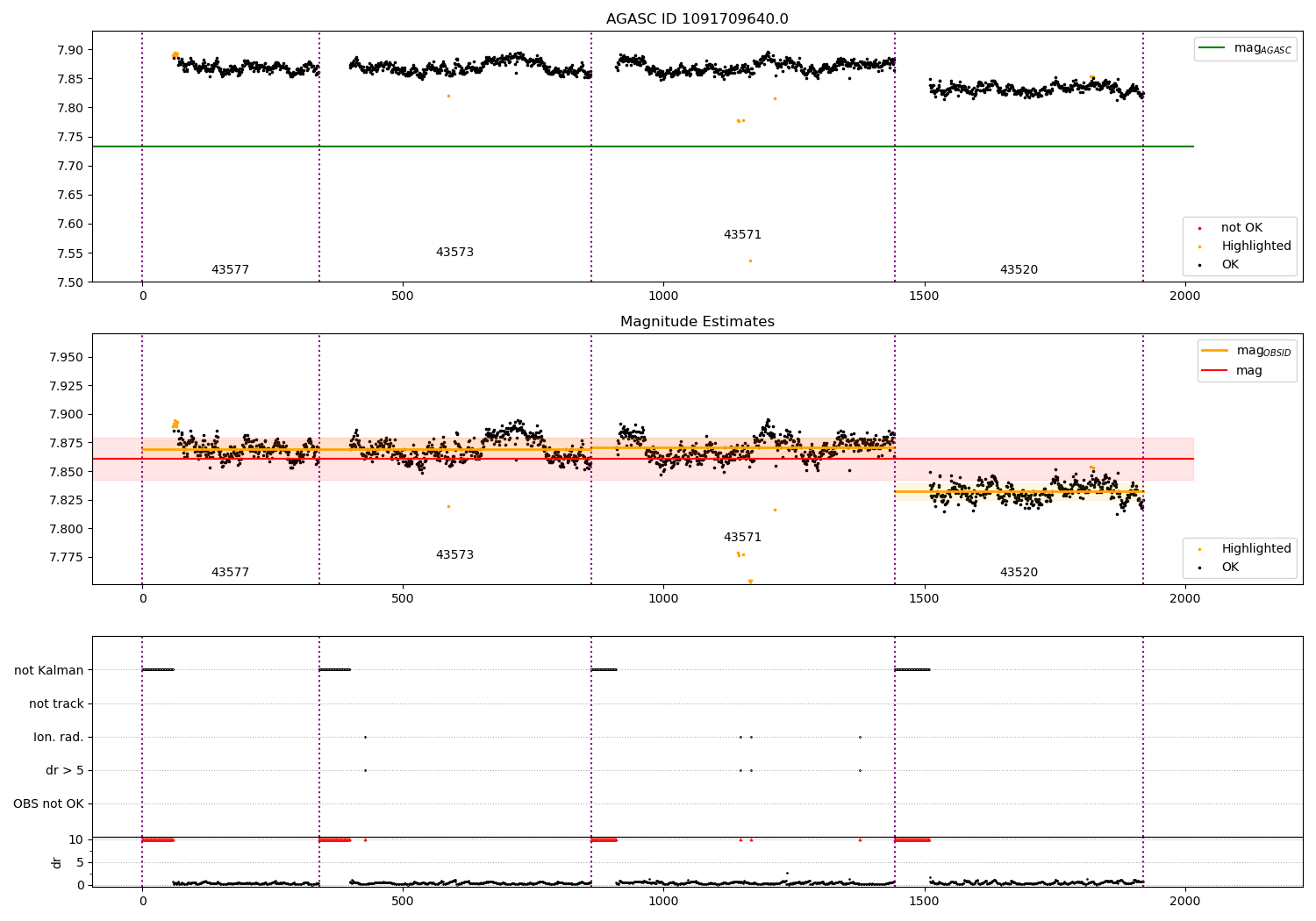Click the lowest orange outlier point near 7.54 in top plot

click(x=750, y=261)
